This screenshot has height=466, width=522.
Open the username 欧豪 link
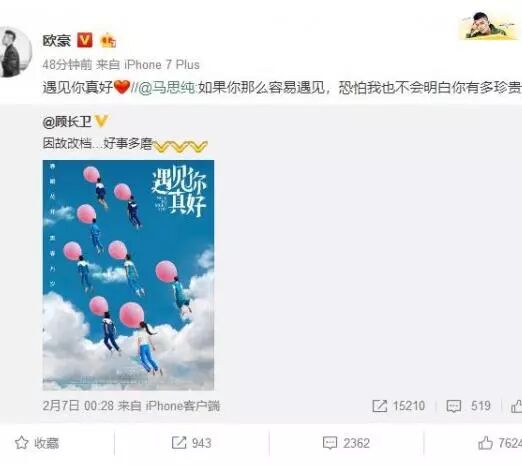click(57, 41)
